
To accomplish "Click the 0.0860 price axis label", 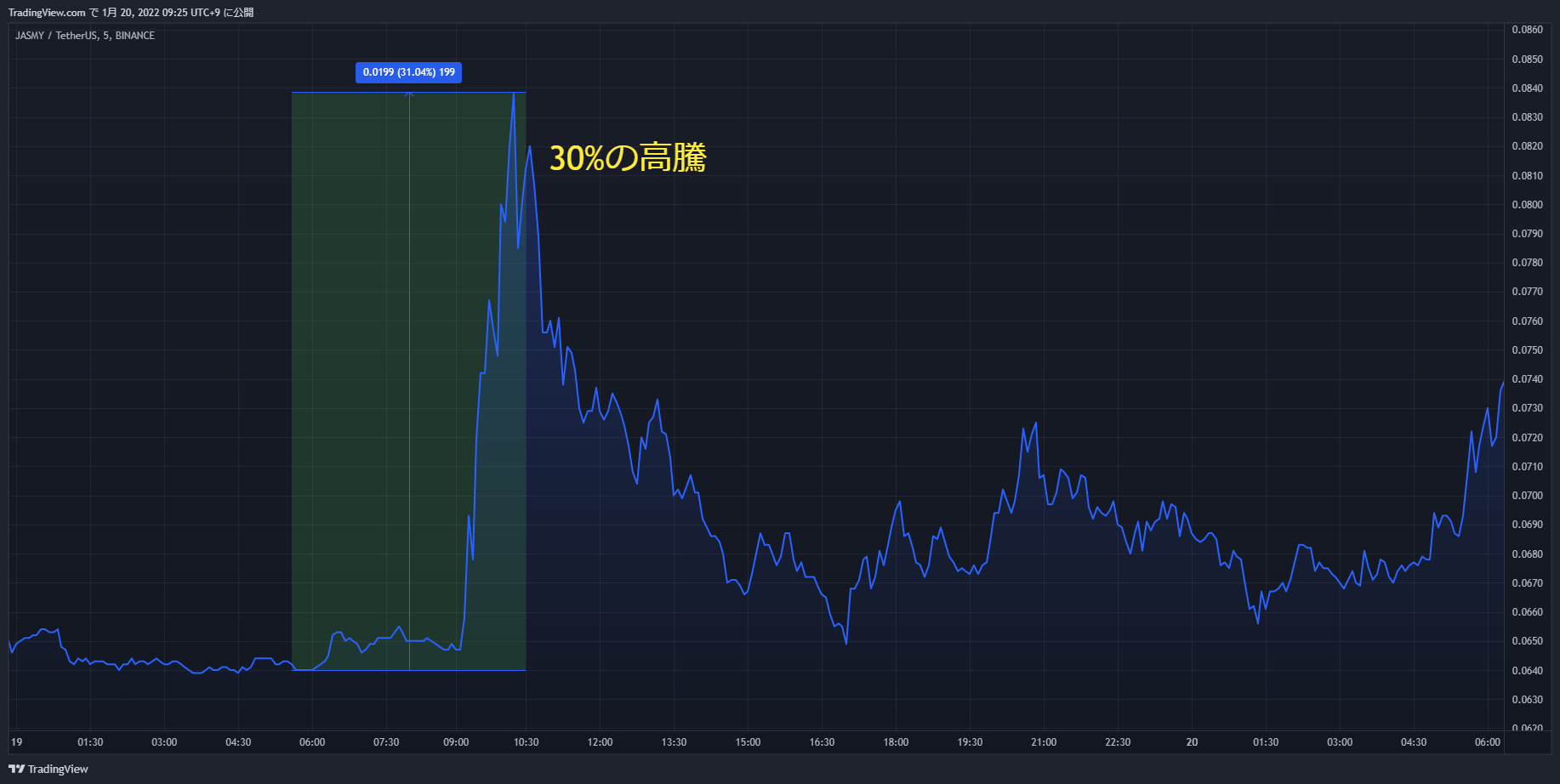I will 1527,30.
